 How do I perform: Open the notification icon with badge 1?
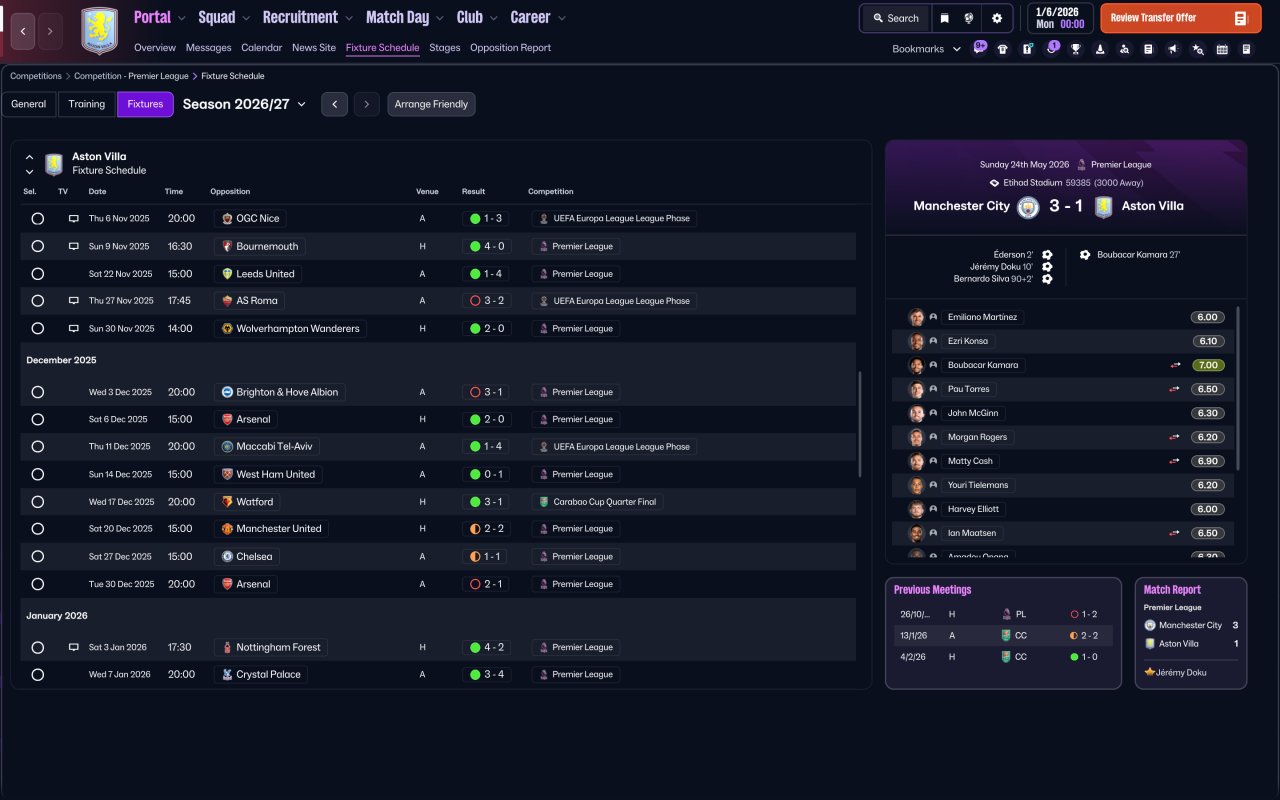click(1051, 48)
